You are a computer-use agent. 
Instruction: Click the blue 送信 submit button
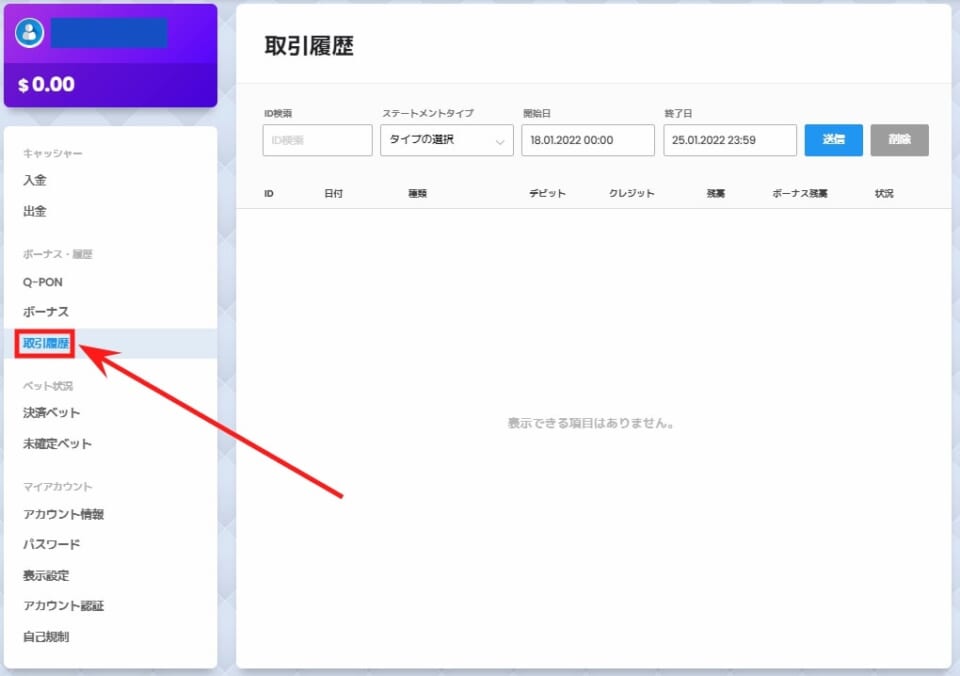tap(833, 140)
